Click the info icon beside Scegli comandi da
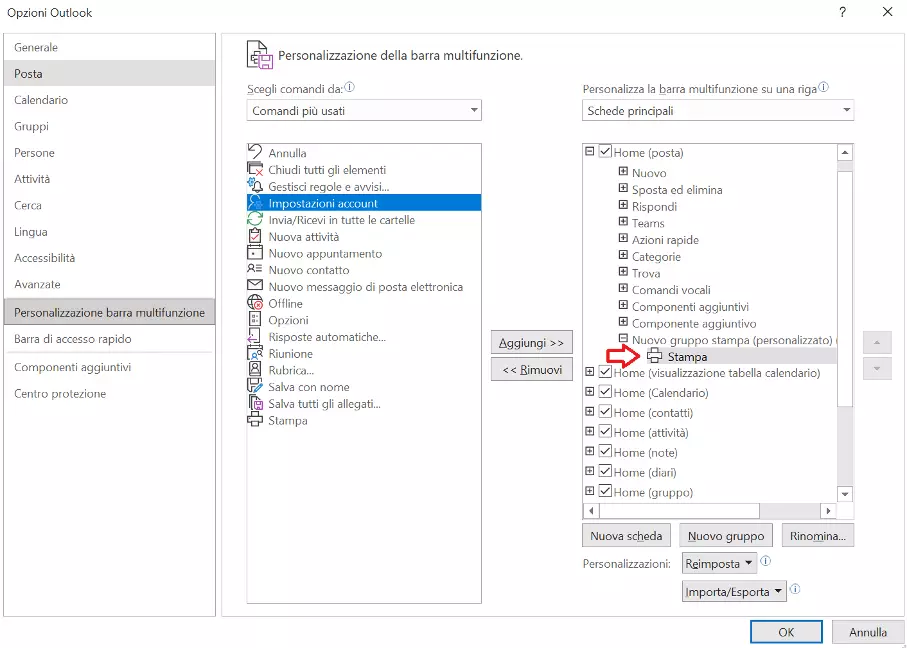 tap(350, 87)
